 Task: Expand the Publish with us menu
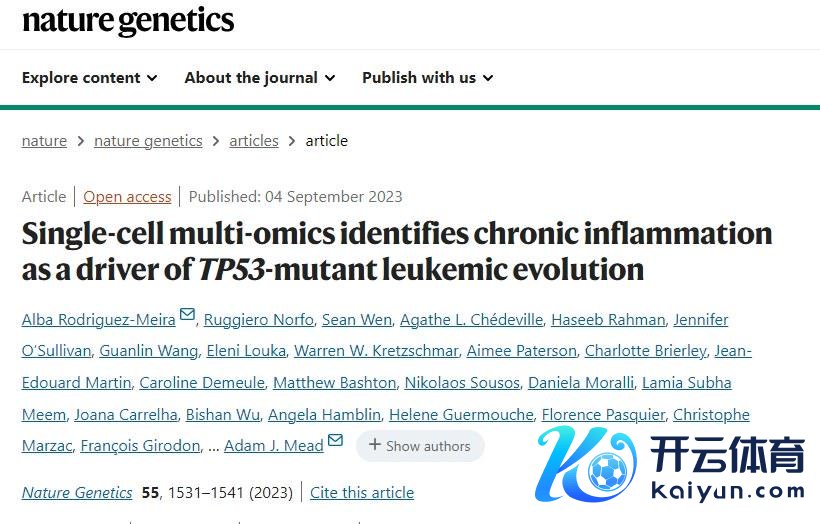tap(427, 78)
